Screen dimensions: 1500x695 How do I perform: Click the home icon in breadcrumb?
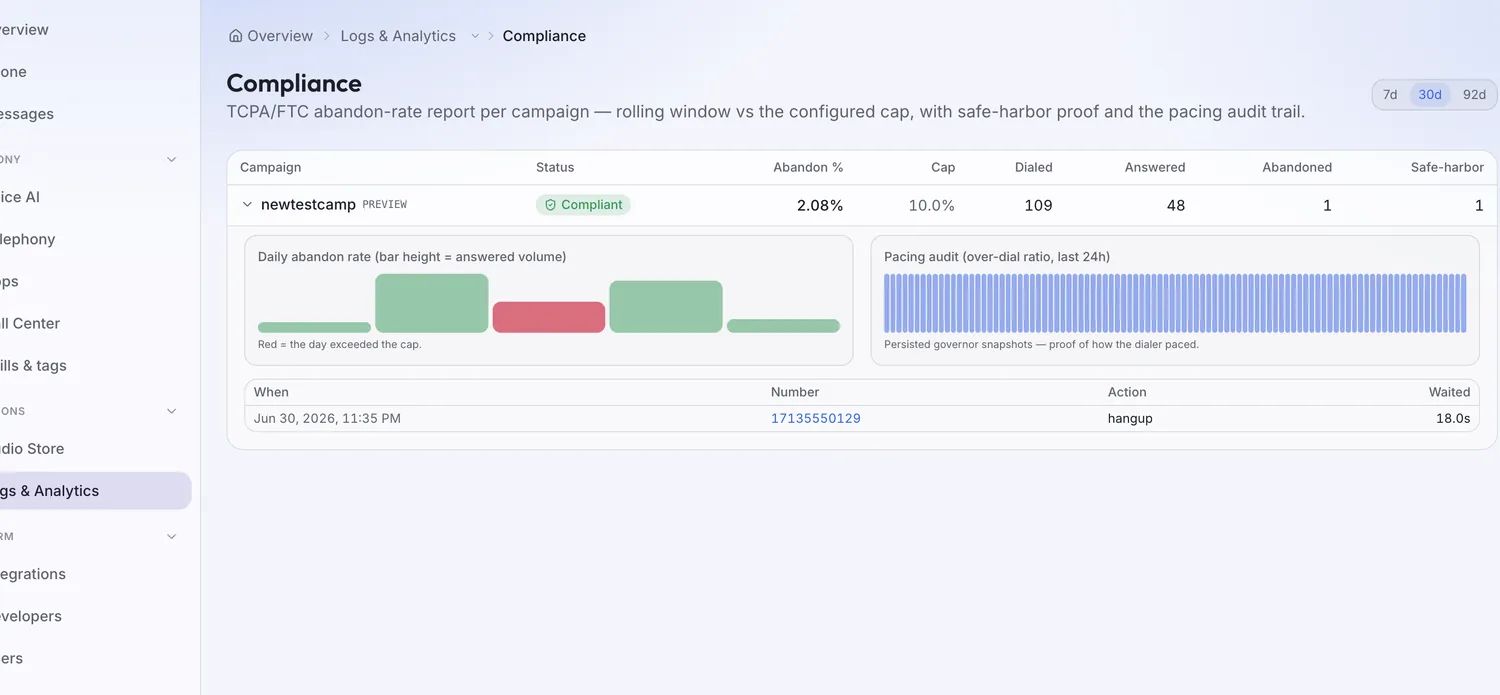[x=235, y=36]
